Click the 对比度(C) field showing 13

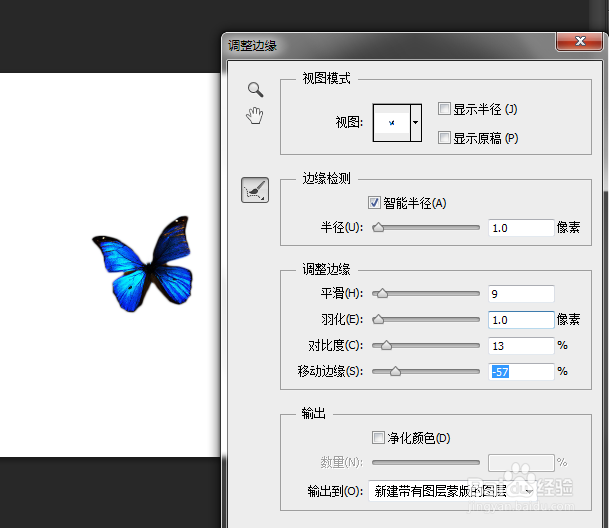[521, 346]
